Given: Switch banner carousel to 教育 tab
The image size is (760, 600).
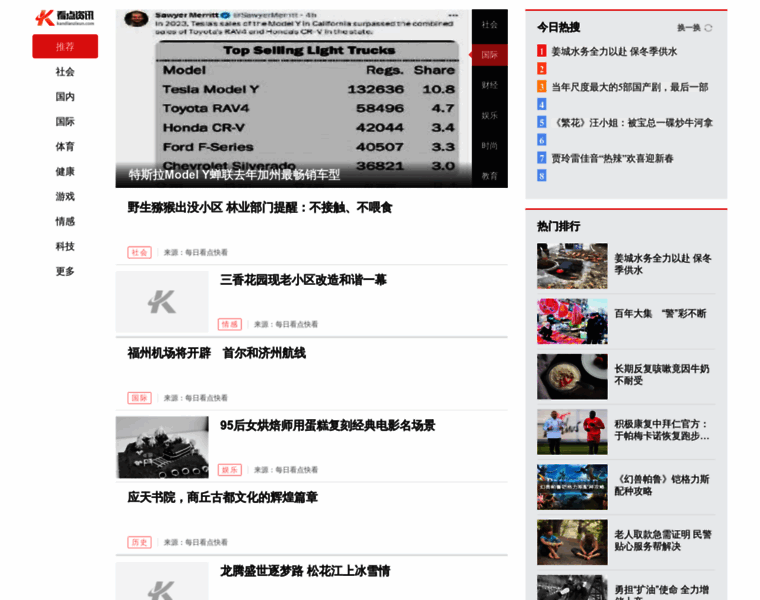Looking at the screenshot, I should (x=490, y=176).
